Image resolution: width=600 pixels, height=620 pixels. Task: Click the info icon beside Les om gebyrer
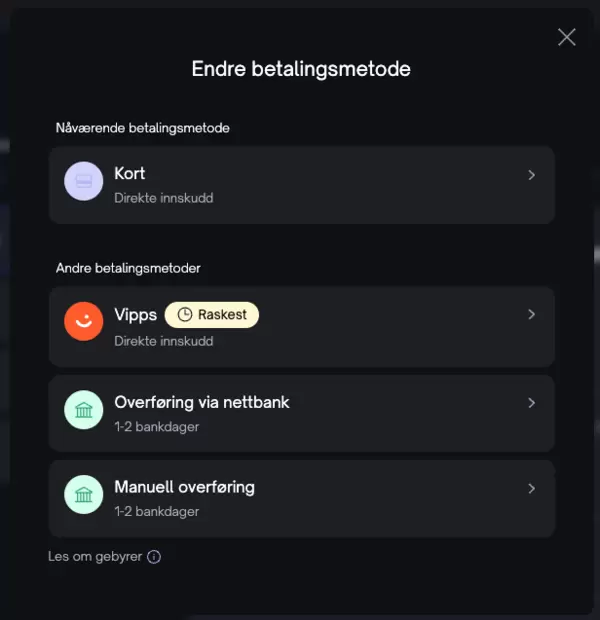coord(154,557)
